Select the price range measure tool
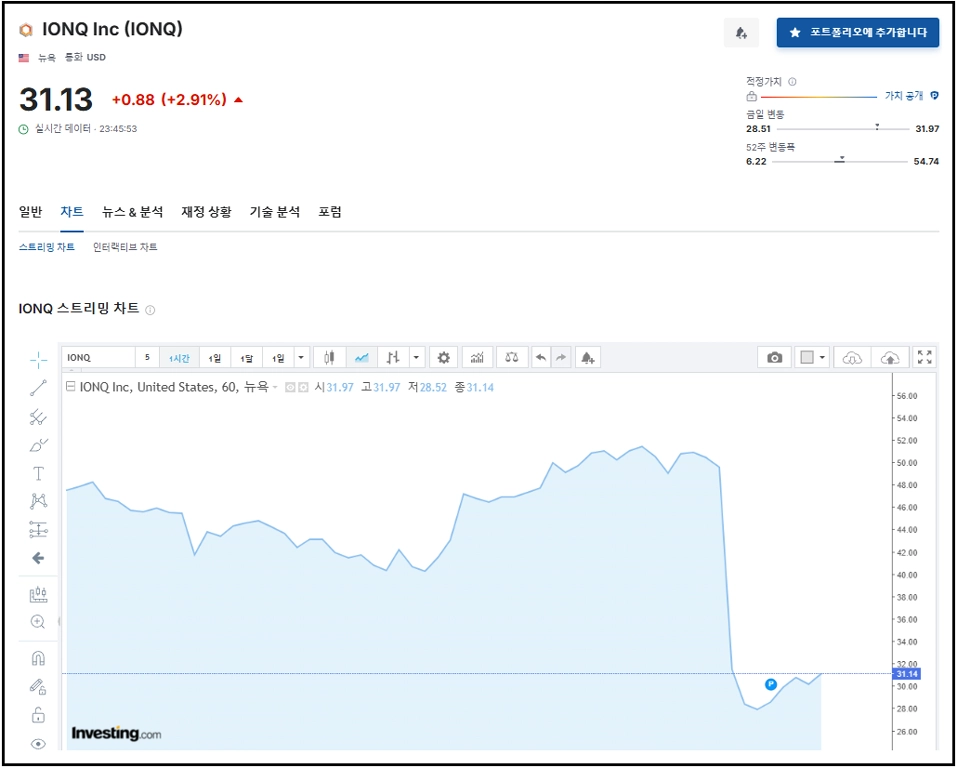 tap(38, 529)
